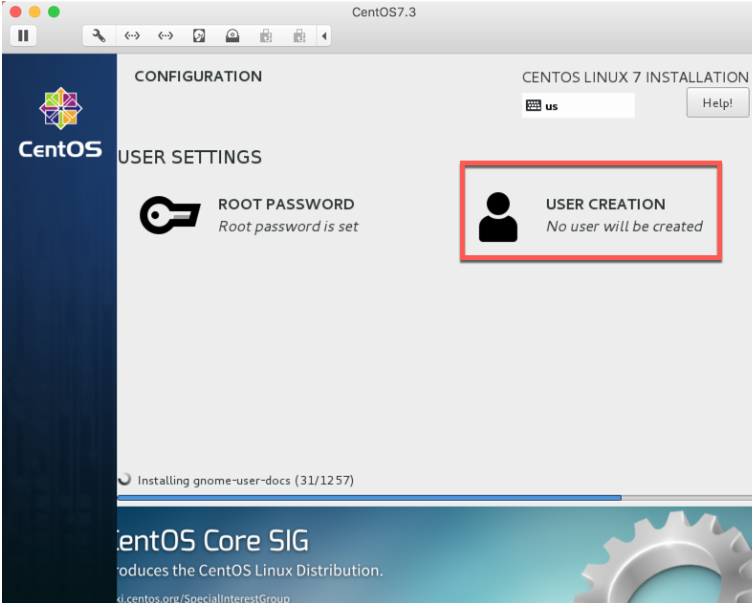Select the us keyboard layout indicator

tap(578, 106)
